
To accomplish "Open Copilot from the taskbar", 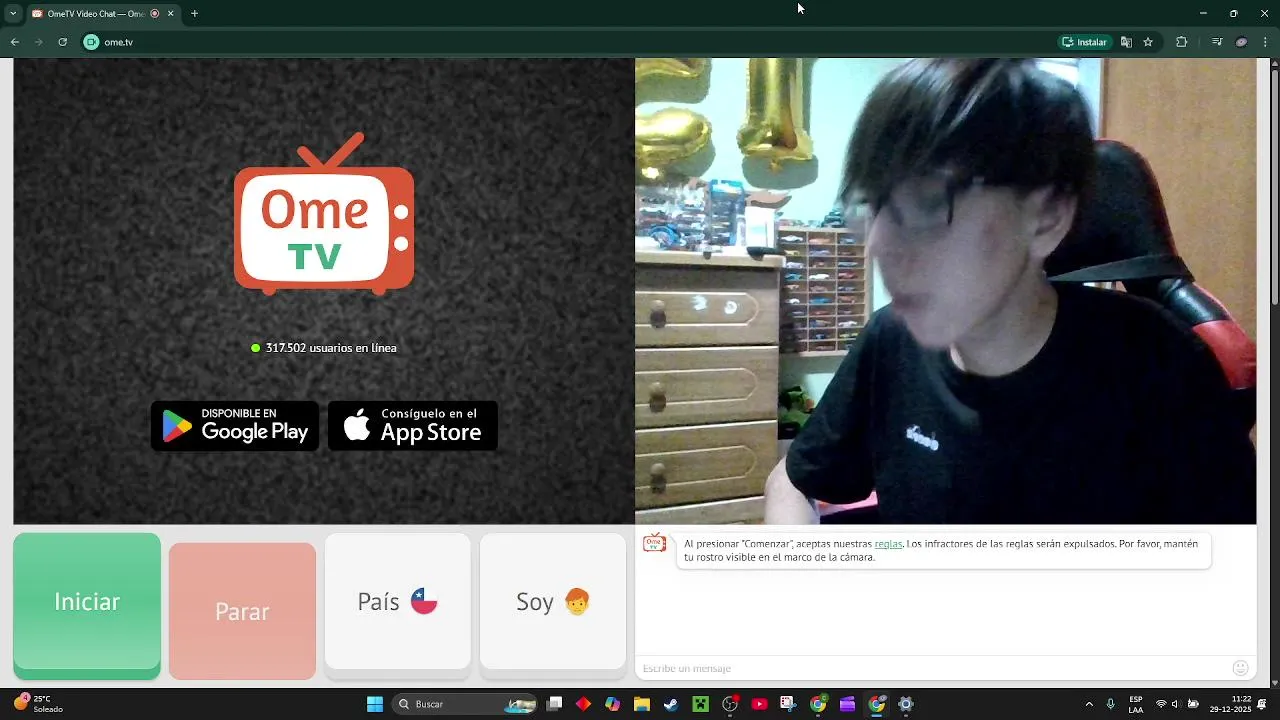I will click(612, 704).
